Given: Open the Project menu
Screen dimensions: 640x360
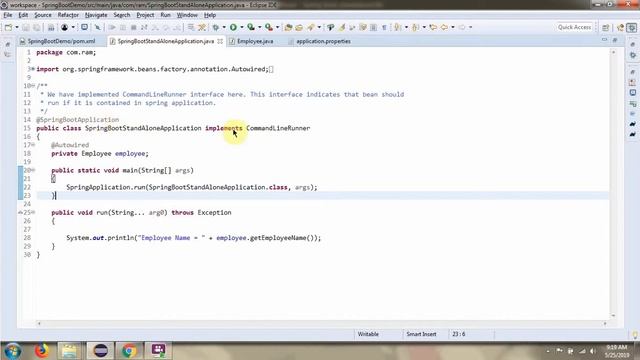Looking at the screenshot, I should (x=145, y=15).
